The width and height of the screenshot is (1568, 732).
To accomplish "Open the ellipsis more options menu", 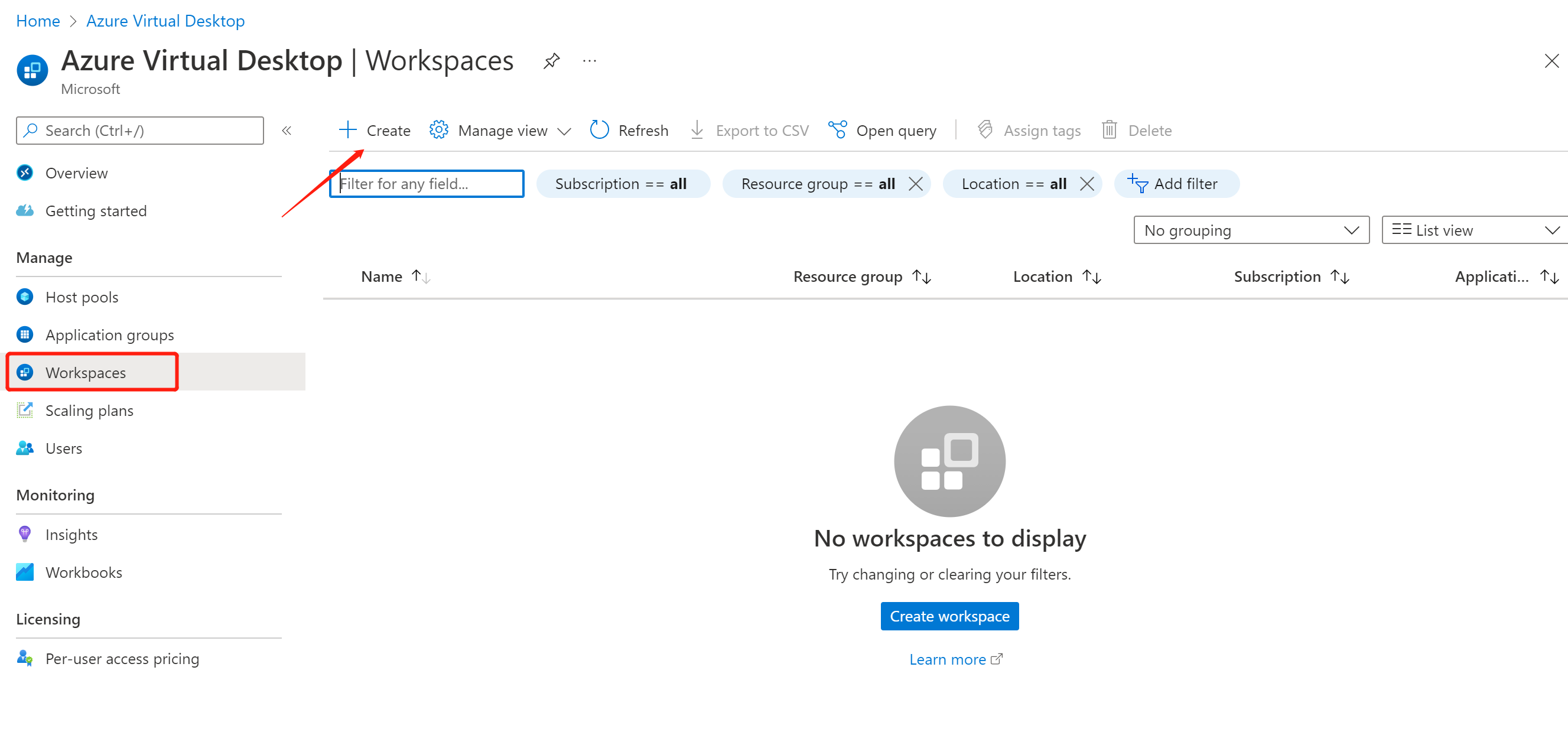I will [x=589, y=61].
